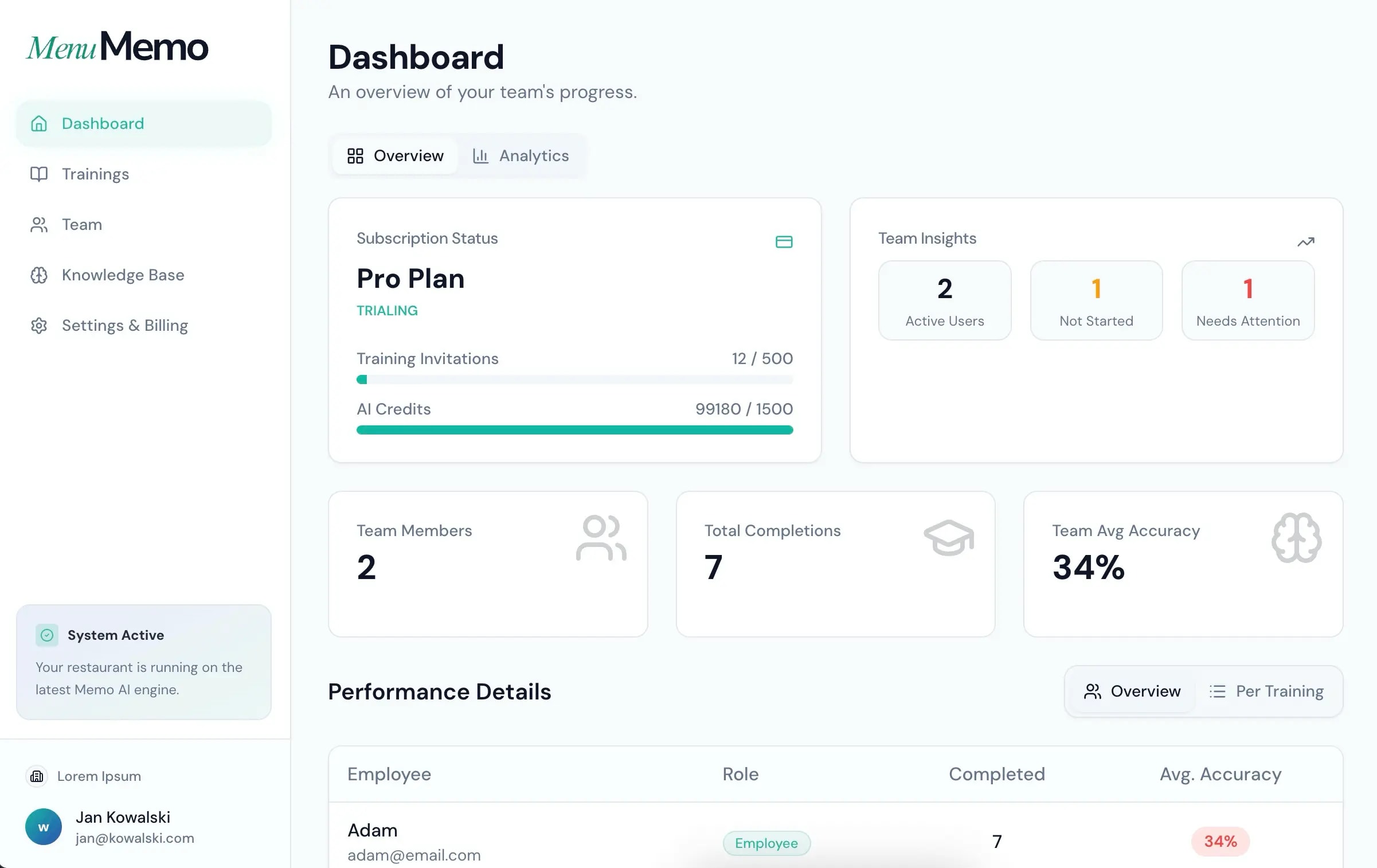The height and width of the screenshot is (868, 1377).
Task: Select Adam's email address in the table
Action: click(413, 855)
